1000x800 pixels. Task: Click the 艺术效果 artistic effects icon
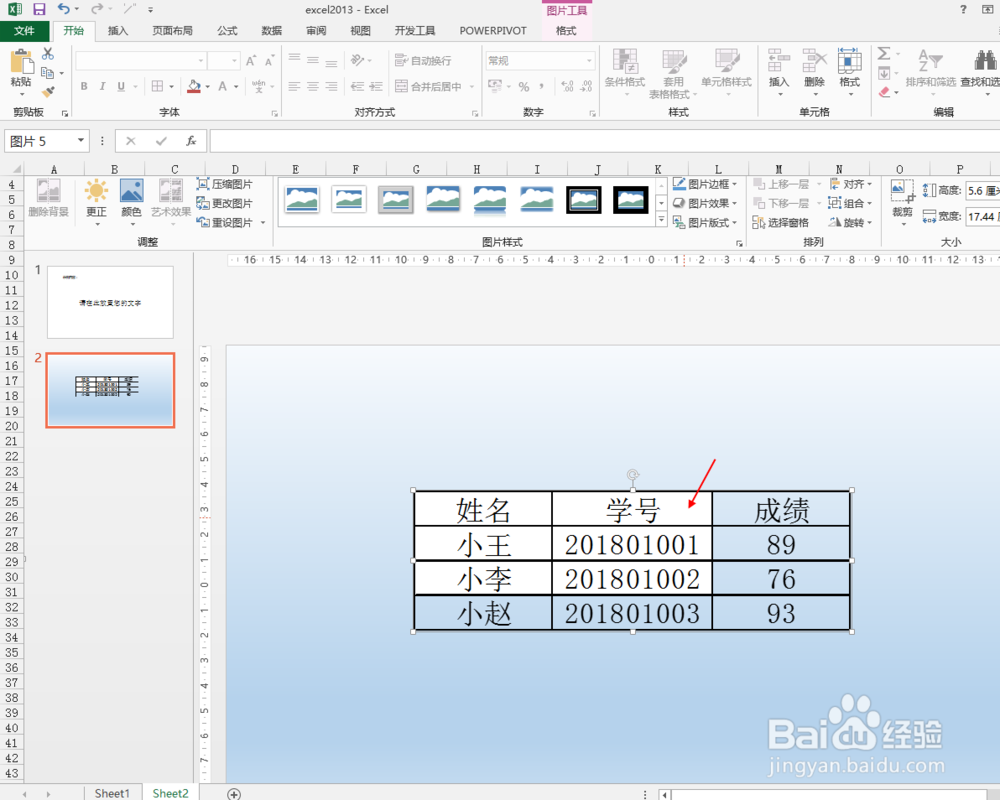171,191
